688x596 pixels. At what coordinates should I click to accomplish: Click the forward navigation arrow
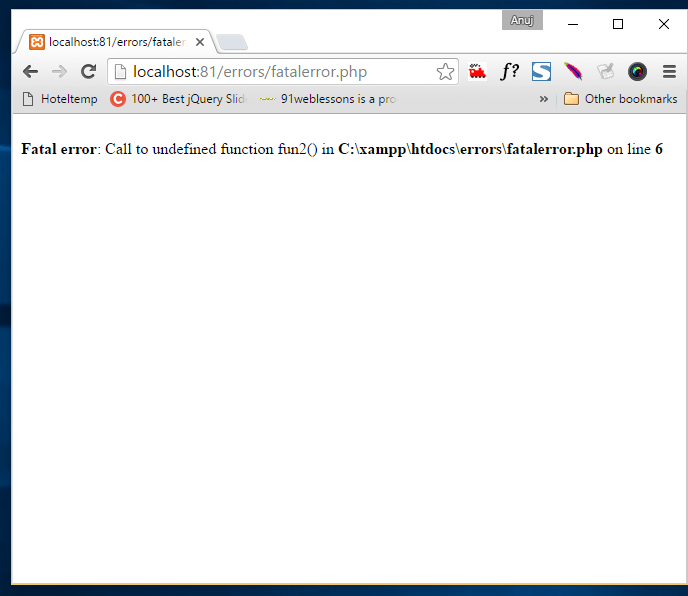point(59,71)
